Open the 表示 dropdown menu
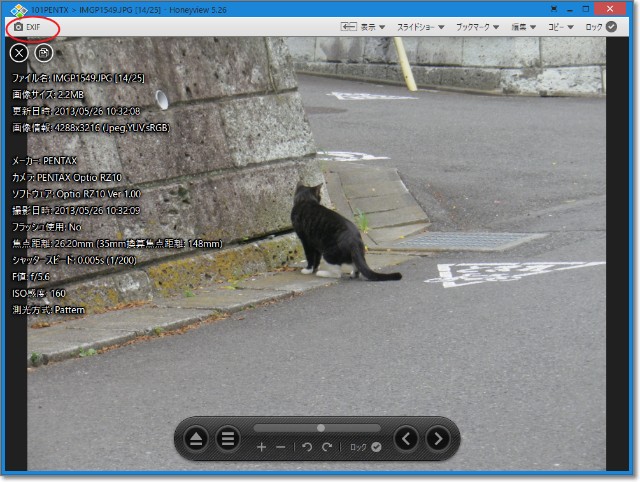The height and width of the screenshot is (482, 640). click(x=374, y=27)
